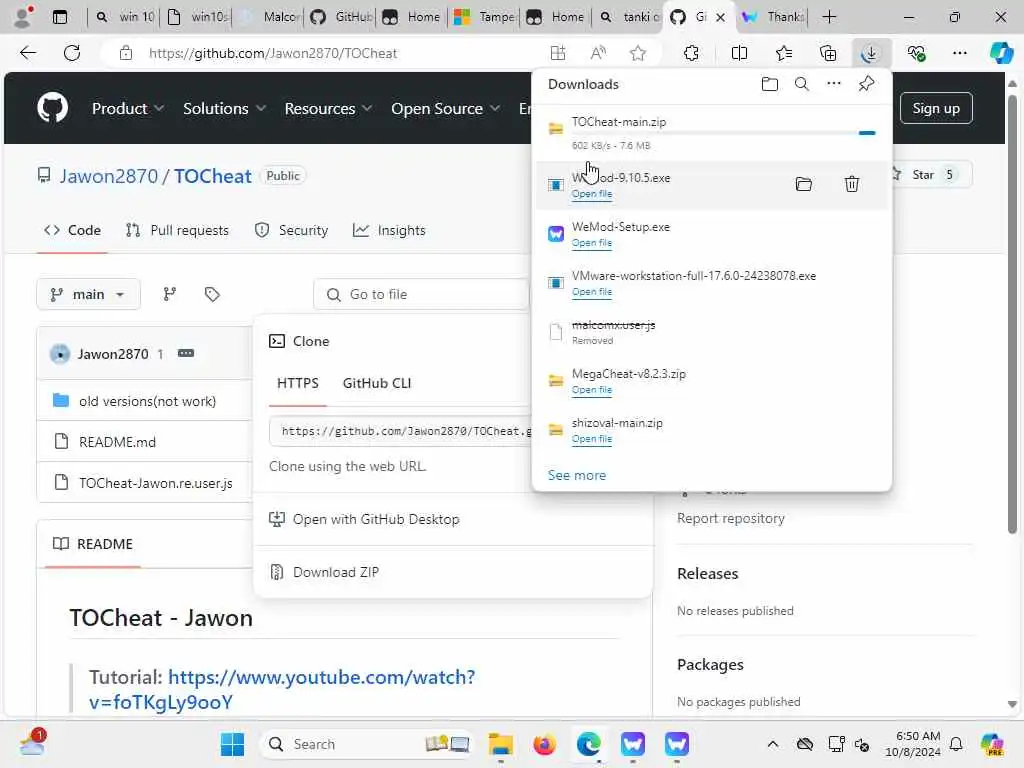Pin the Downloads panel
This screenshot has height=768, width=1024.
(x=866, y=84)
